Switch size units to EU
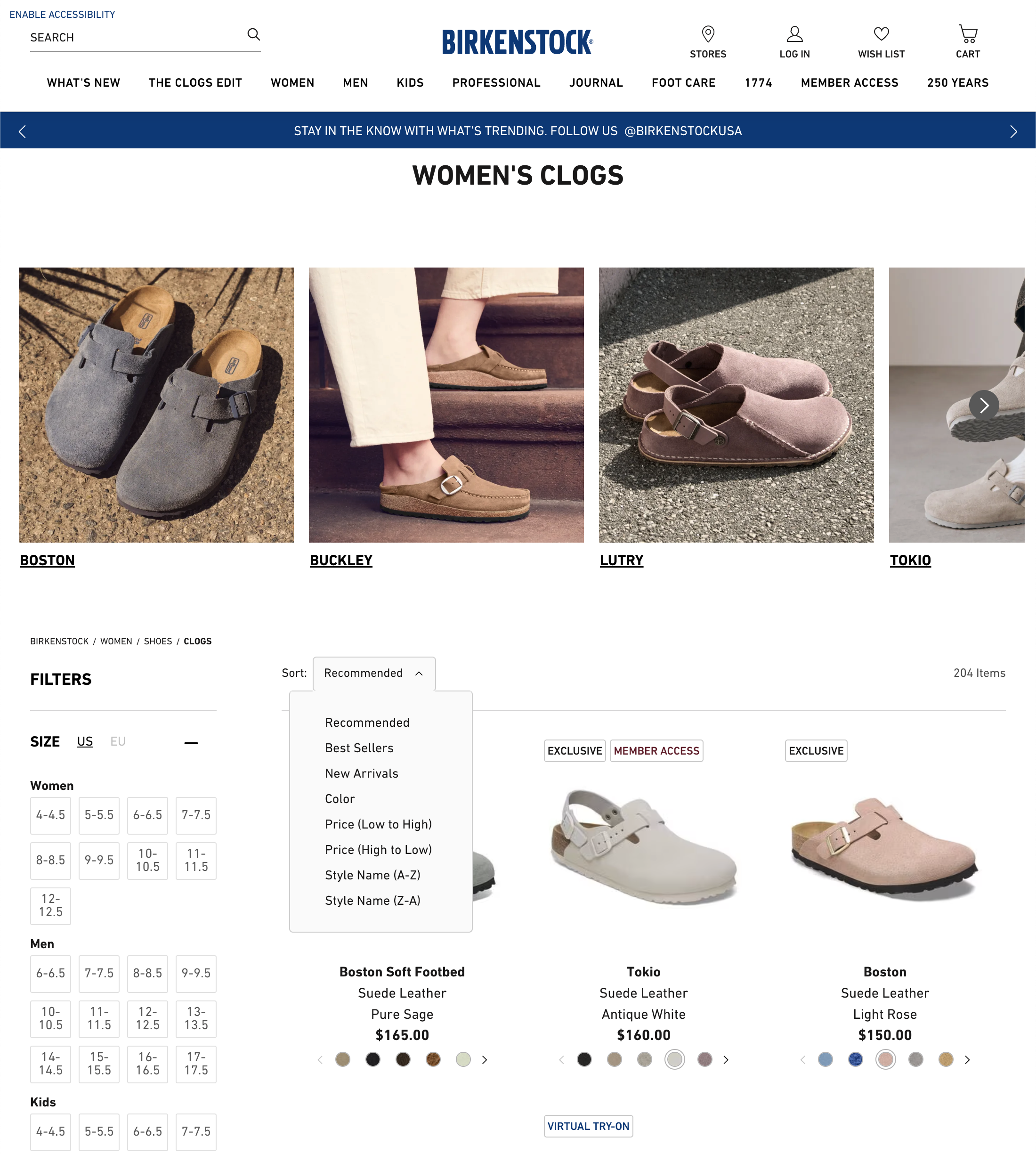This screenshot has height=1154, width=1036. pos(118,741)
